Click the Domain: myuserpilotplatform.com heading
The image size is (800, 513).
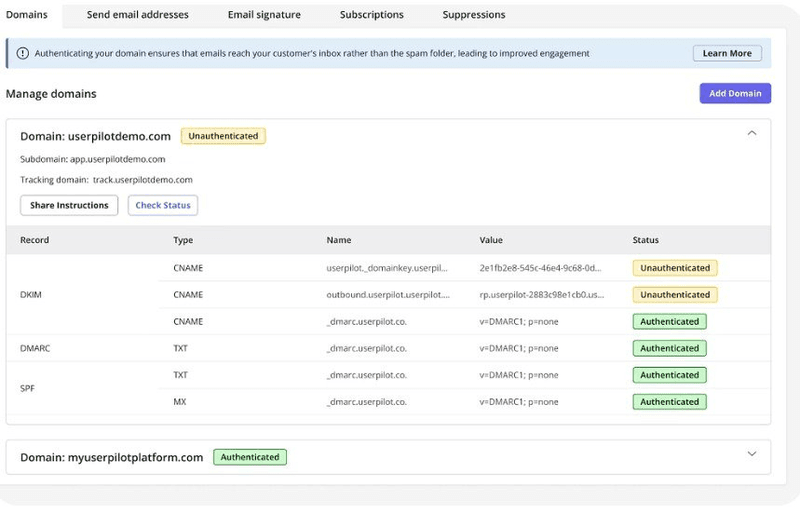(112, 457)
